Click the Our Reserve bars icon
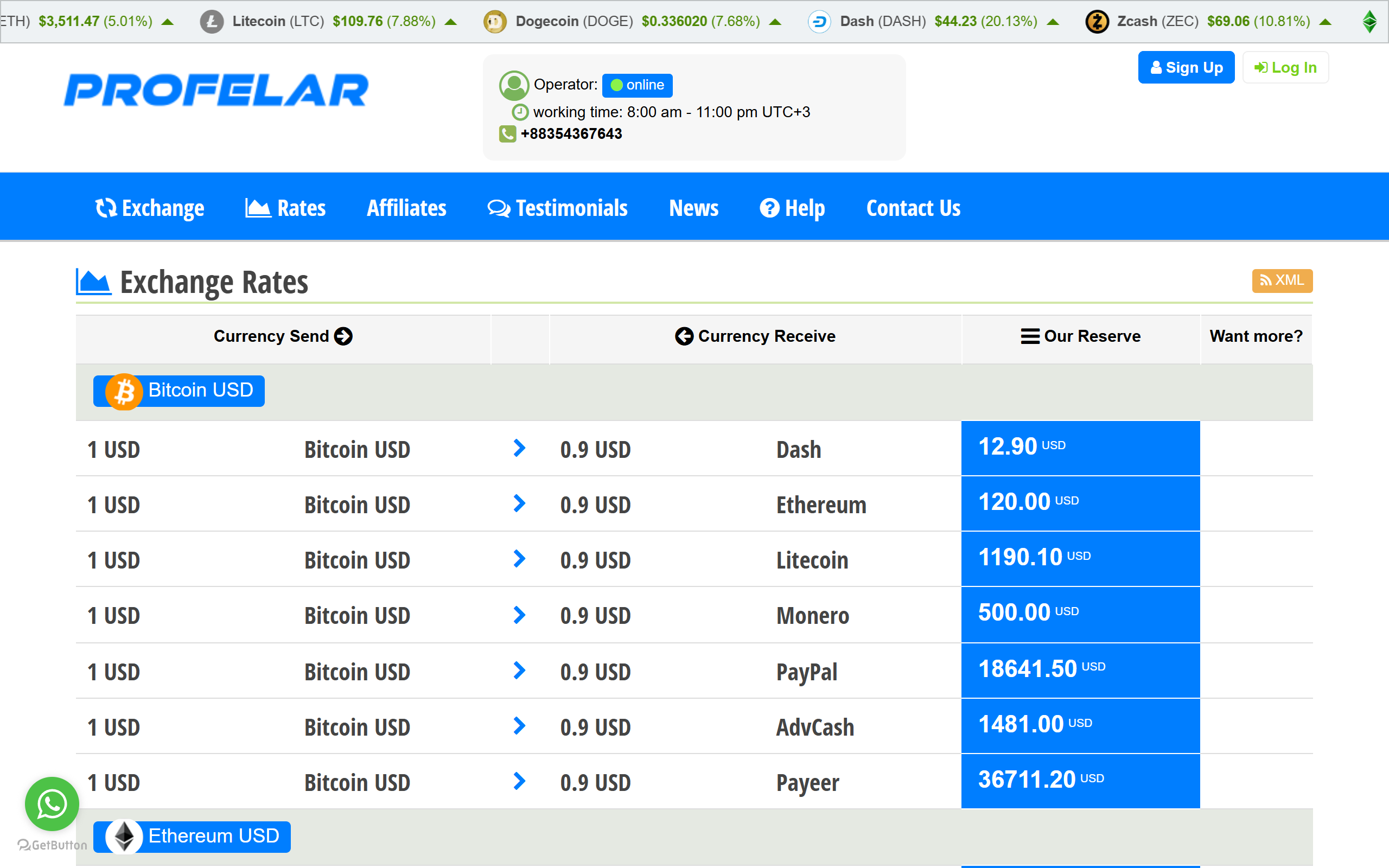This screenshot has height=868, width=1389. [1030, 336]
